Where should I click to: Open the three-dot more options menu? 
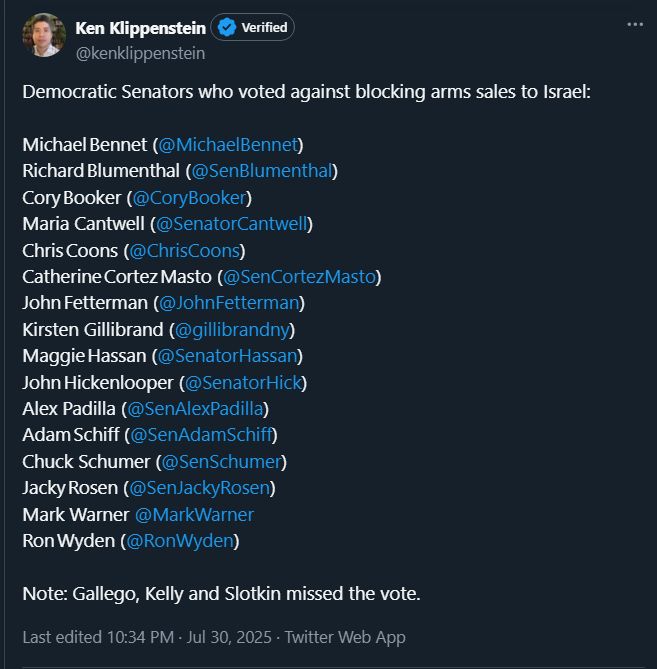[635, 24]
